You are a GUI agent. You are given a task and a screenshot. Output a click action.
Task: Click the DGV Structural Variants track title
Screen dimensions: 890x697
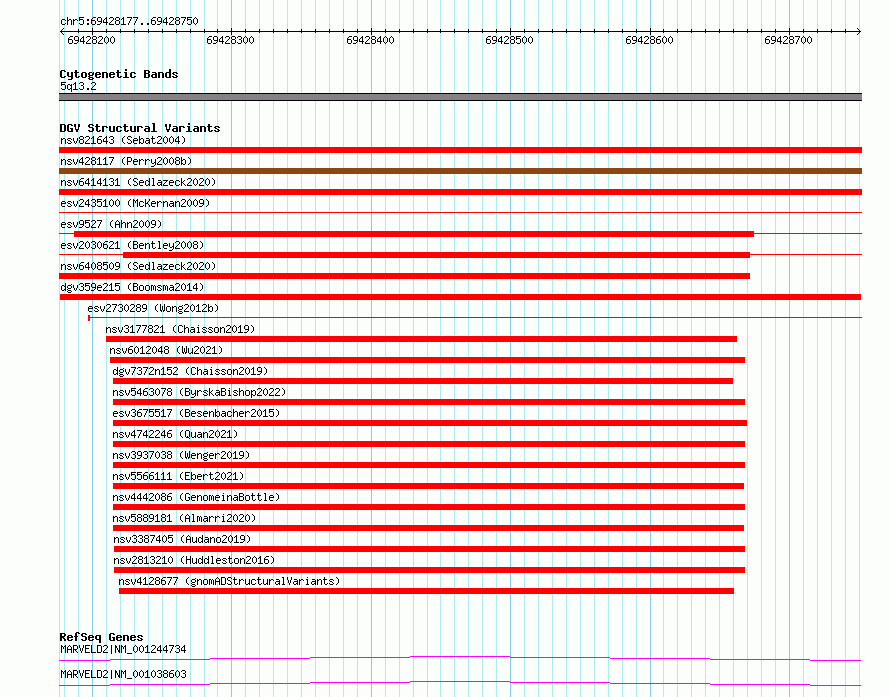tap(140, 128)
